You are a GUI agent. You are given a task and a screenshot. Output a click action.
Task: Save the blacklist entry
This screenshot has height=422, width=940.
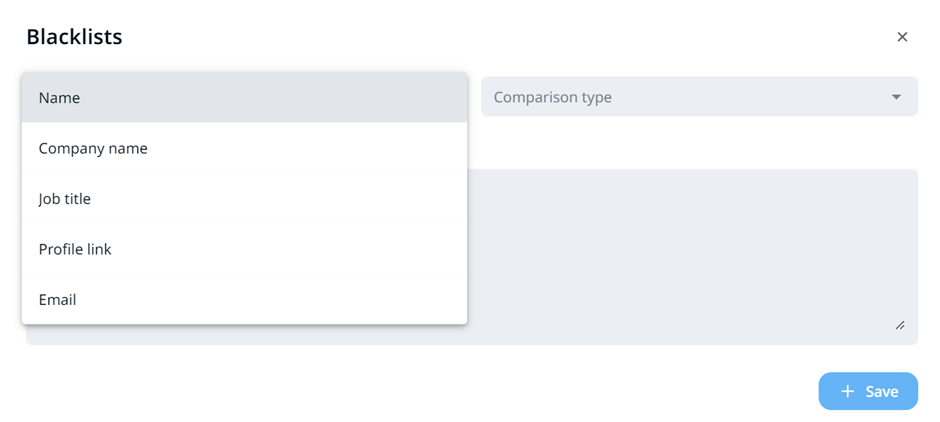click(868, 391)
